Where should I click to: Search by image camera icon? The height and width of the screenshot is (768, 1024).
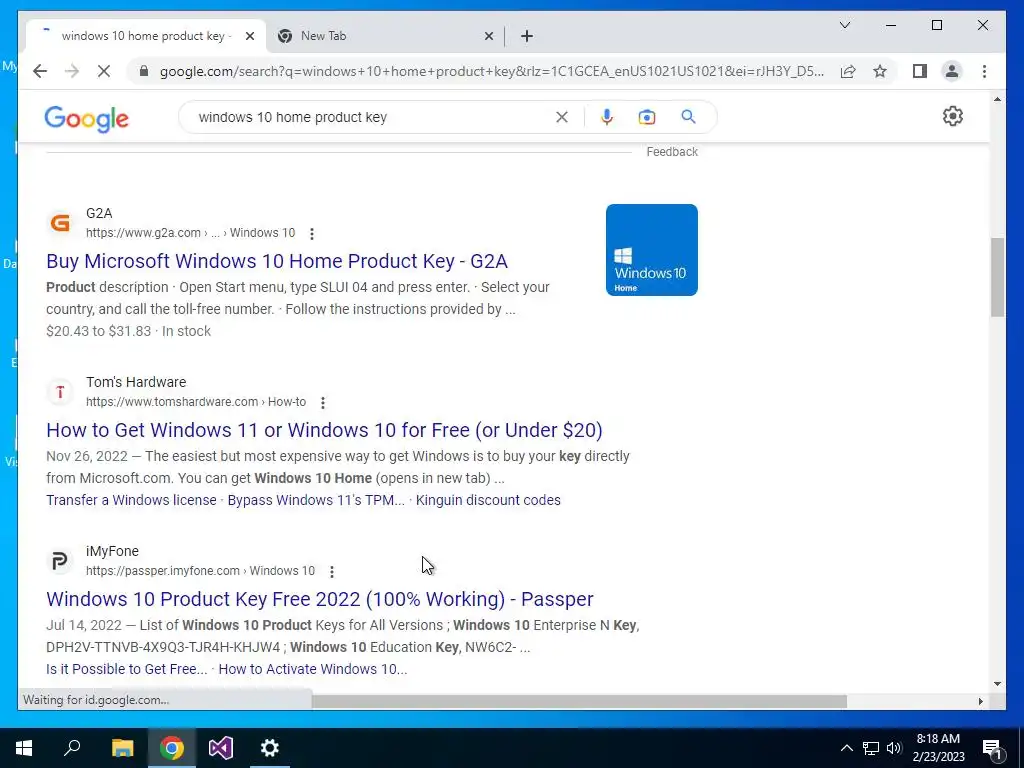coord(647,117)
